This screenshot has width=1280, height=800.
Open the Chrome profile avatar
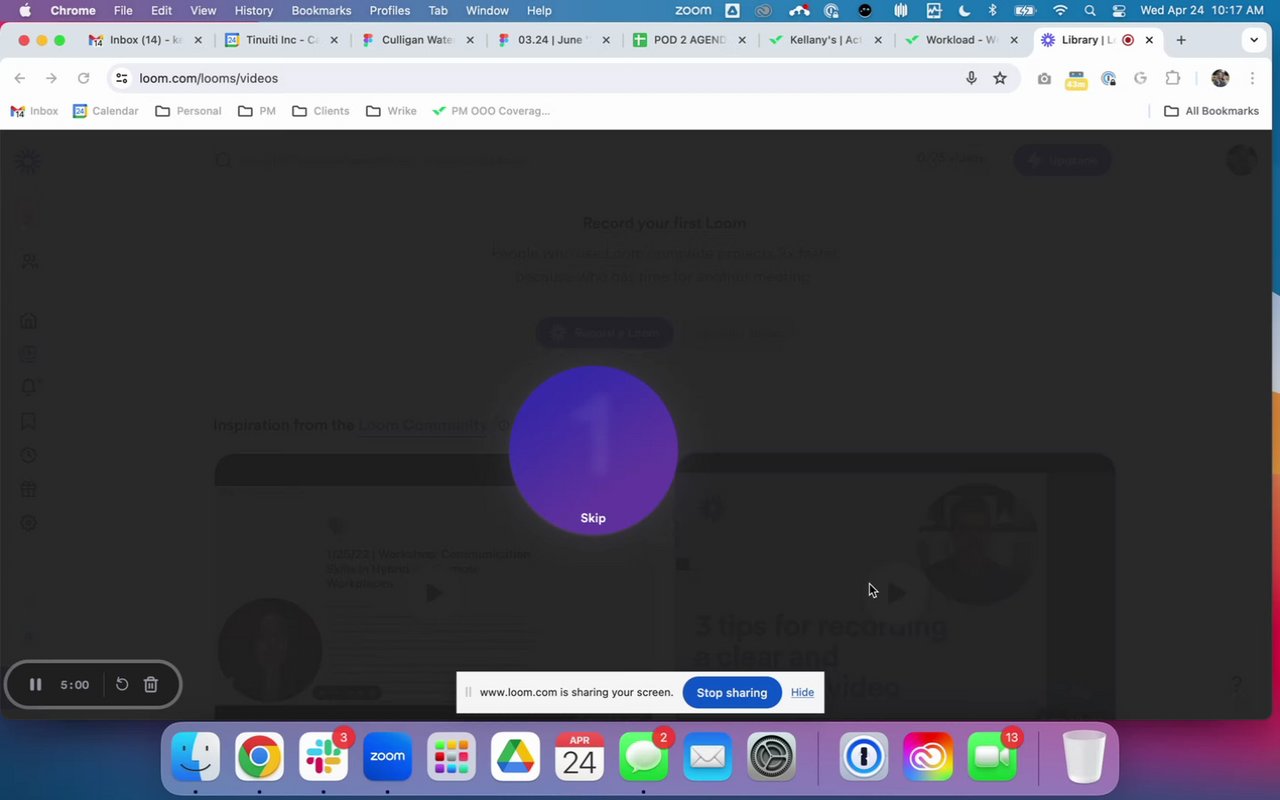1220,78
